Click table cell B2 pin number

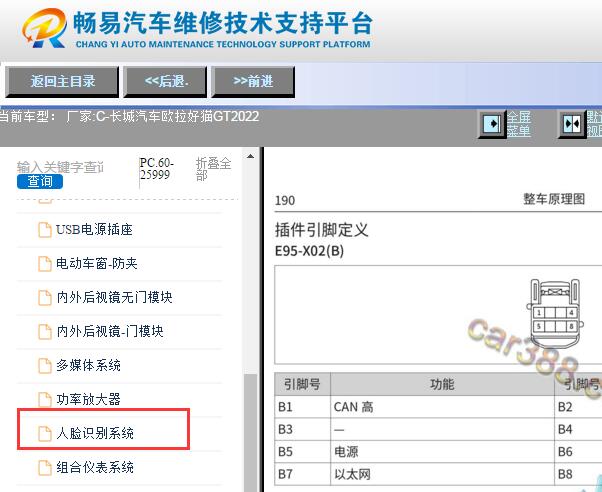pos(579,407)
